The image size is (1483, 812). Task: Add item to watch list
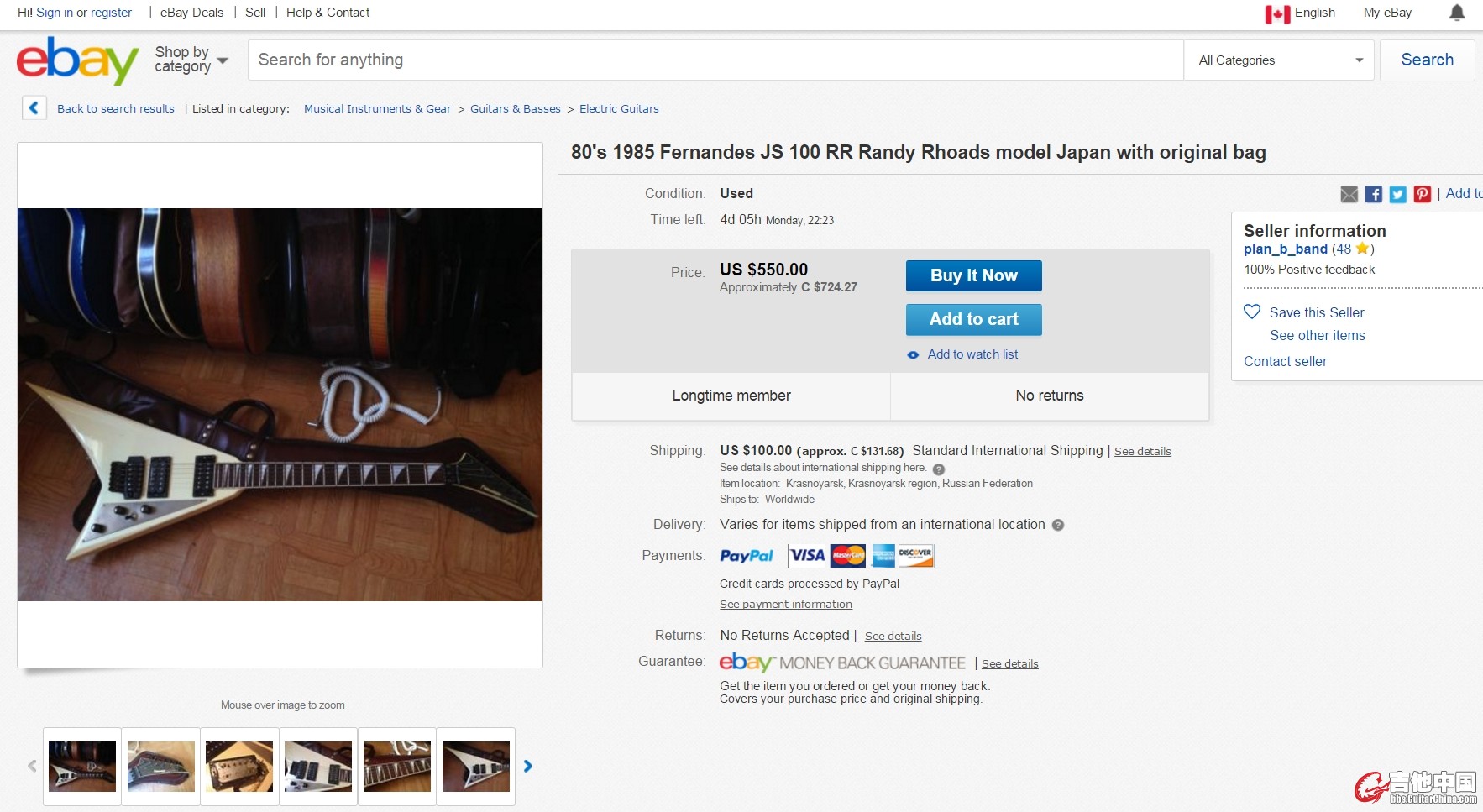pyautogui.click(x=972, y=354)
